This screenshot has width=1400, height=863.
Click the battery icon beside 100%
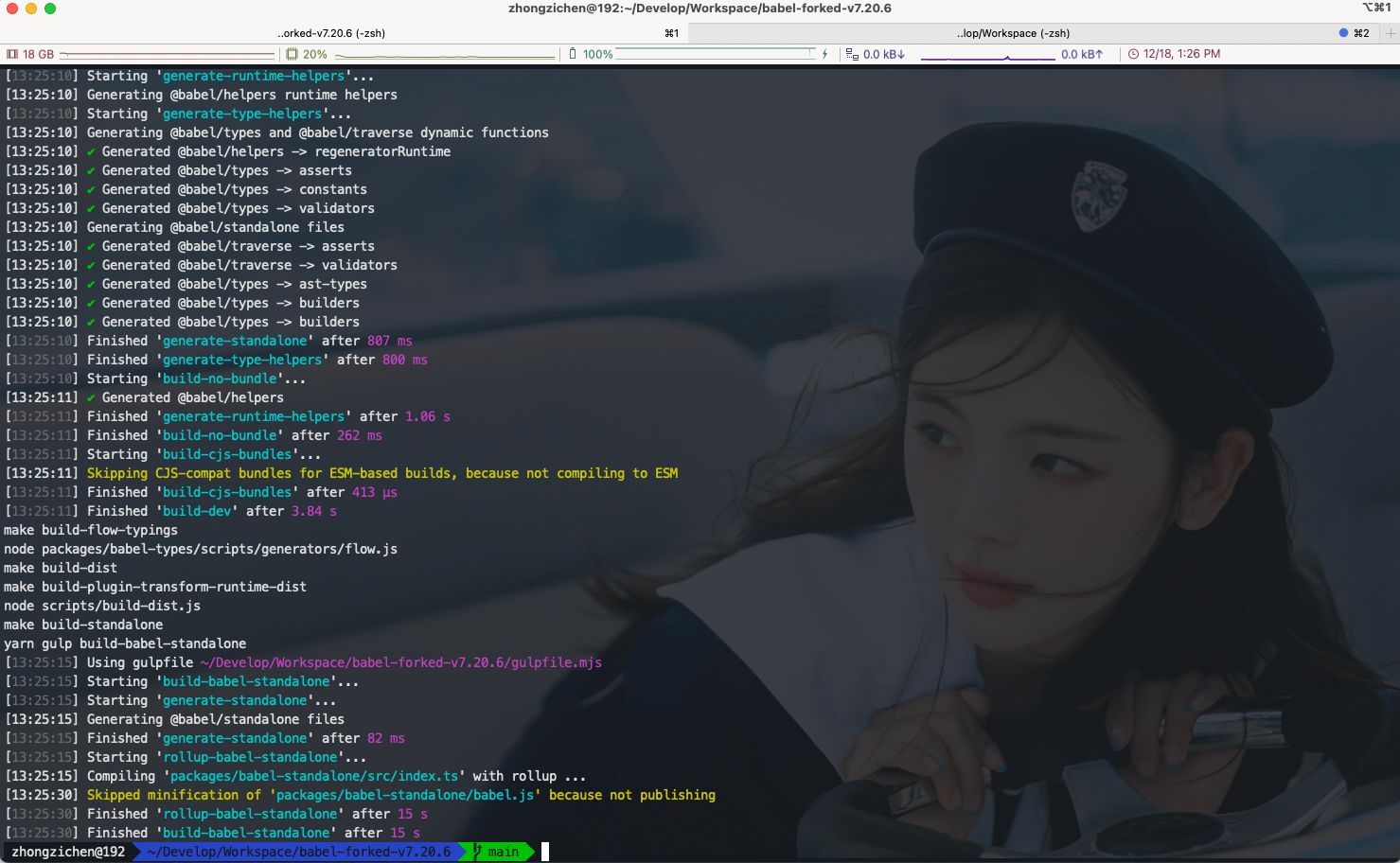tap(573, 54)
